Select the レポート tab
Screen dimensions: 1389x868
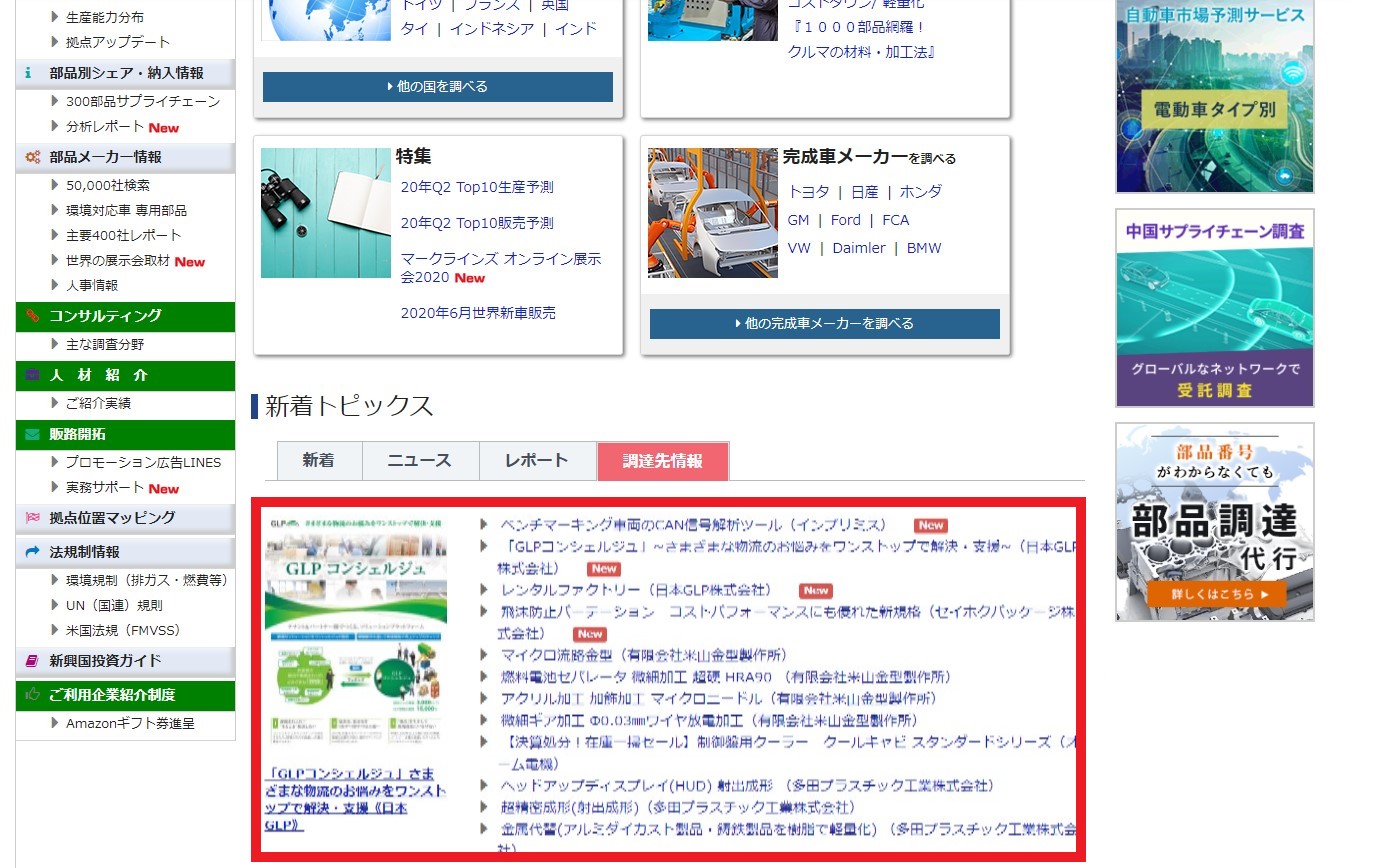point(537,461)
